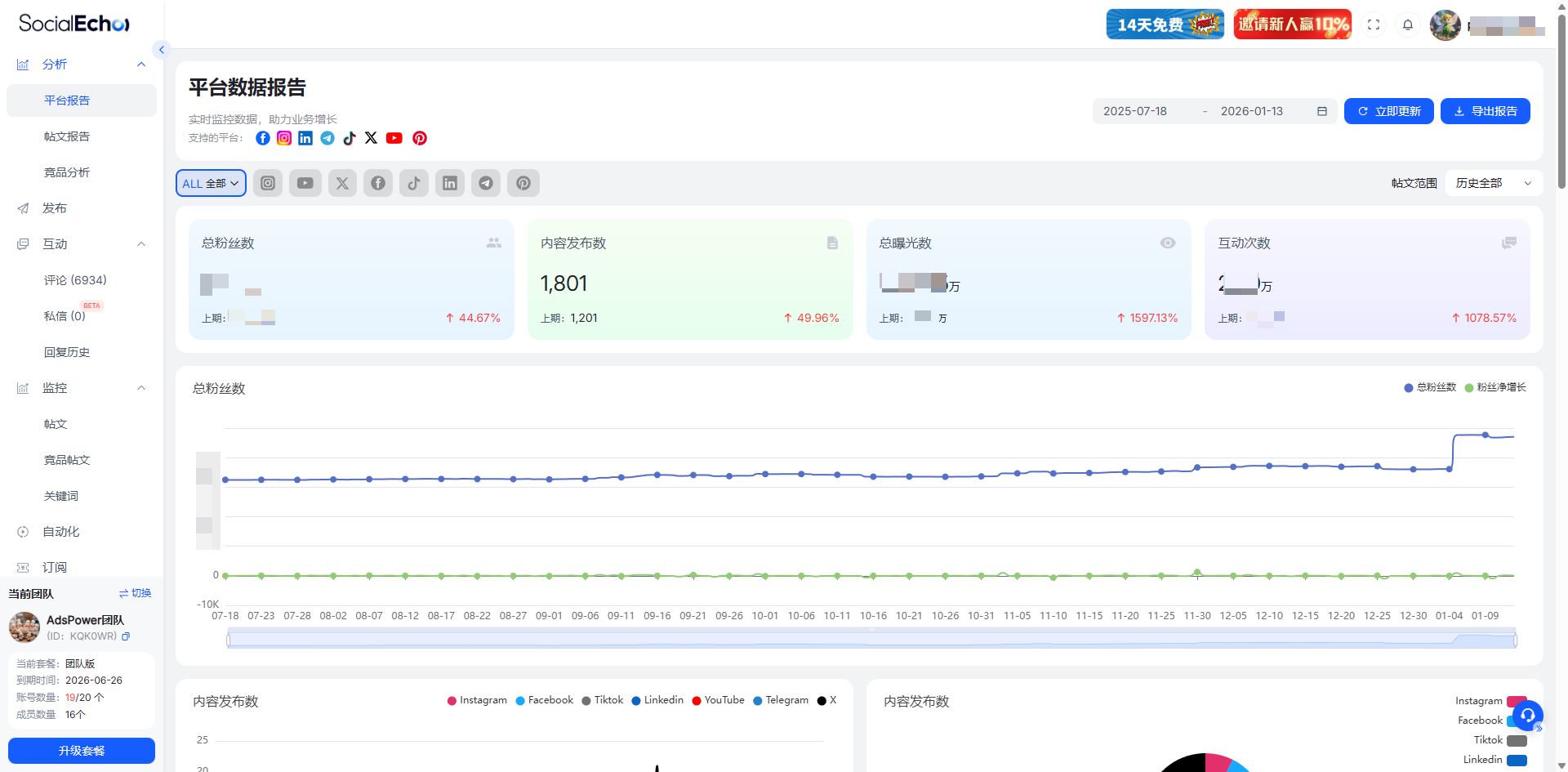Select the Pinterest platform filter icon
This screenshot has height=772, width=1568.
click(523, 183)
